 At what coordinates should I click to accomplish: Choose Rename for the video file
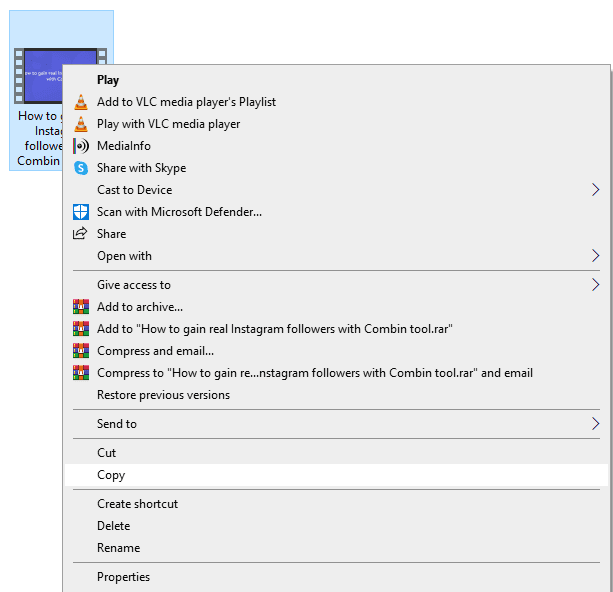pyautogui.click(x=336, y=548)
